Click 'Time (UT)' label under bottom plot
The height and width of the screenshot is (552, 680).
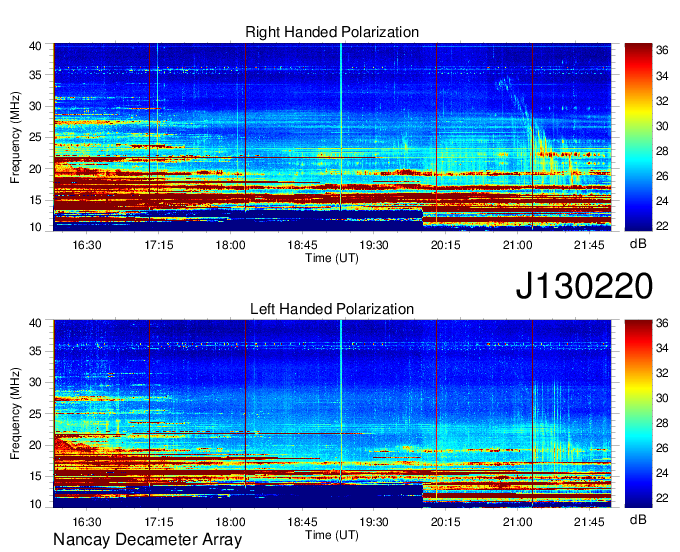332,535
